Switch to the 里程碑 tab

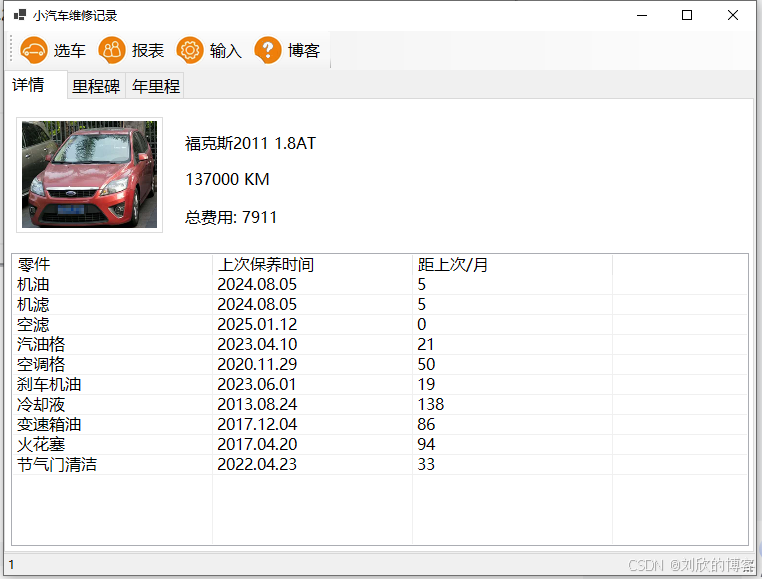[x=96, y=86]
